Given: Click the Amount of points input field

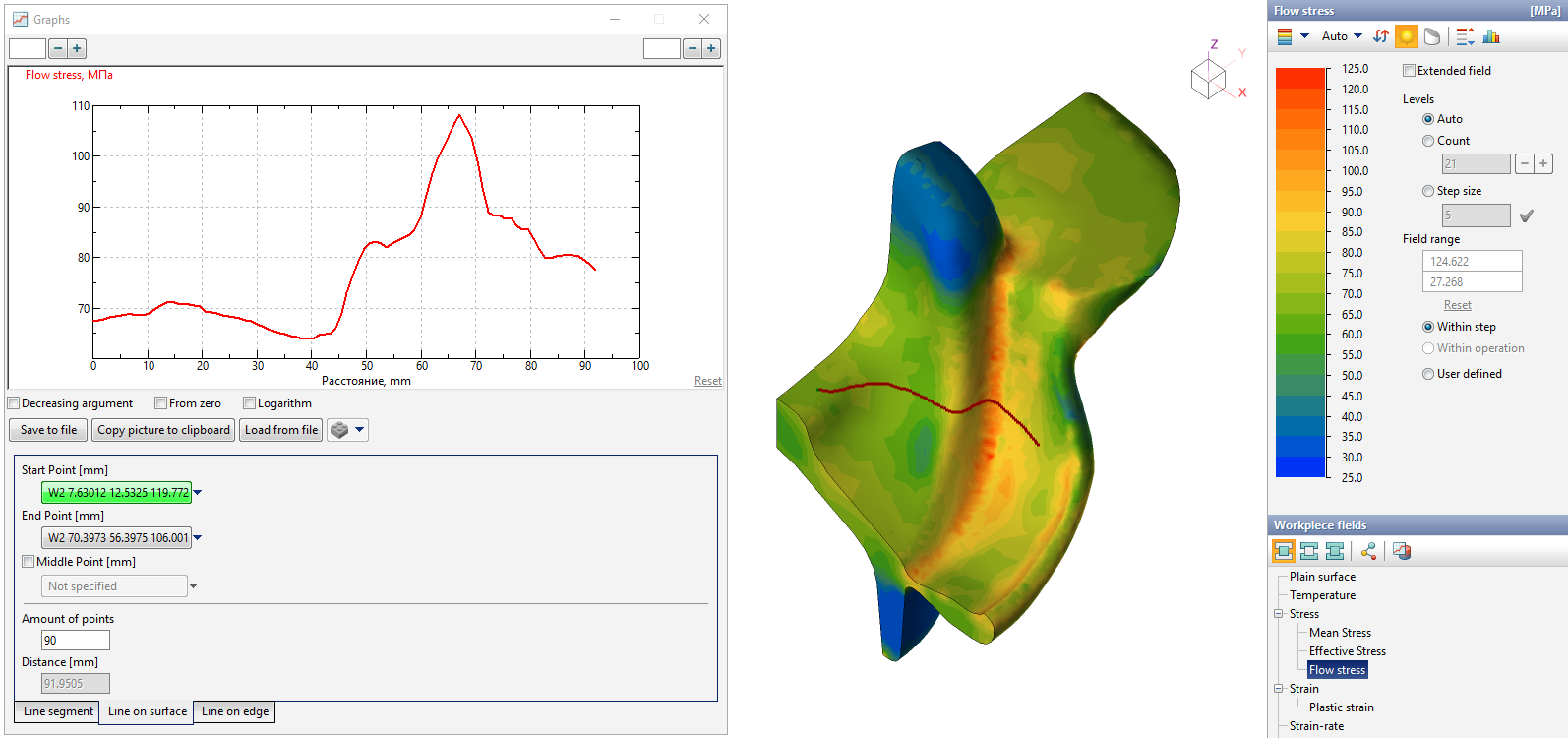Looking at the screenshot, I should pyautogui.click(x=76, y=640).
